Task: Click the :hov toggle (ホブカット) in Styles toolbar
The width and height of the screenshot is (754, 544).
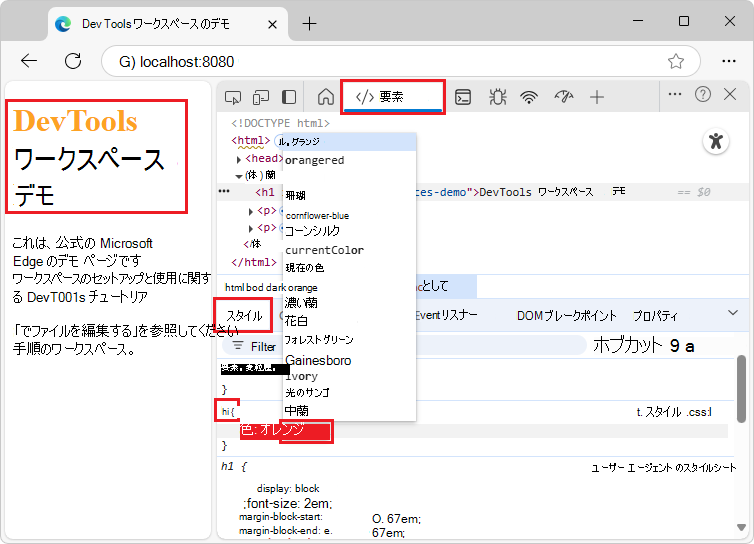Action: pos(628,345)
